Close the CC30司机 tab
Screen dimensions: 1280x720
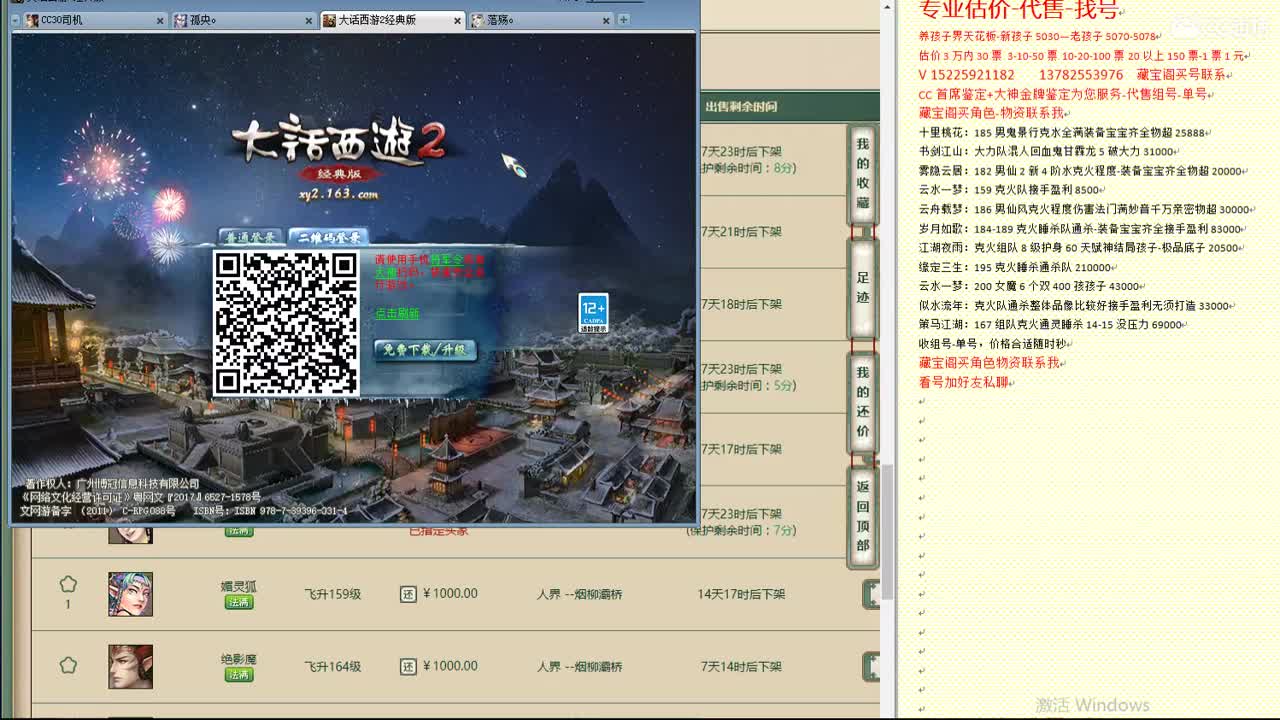(x=160, y=20)
